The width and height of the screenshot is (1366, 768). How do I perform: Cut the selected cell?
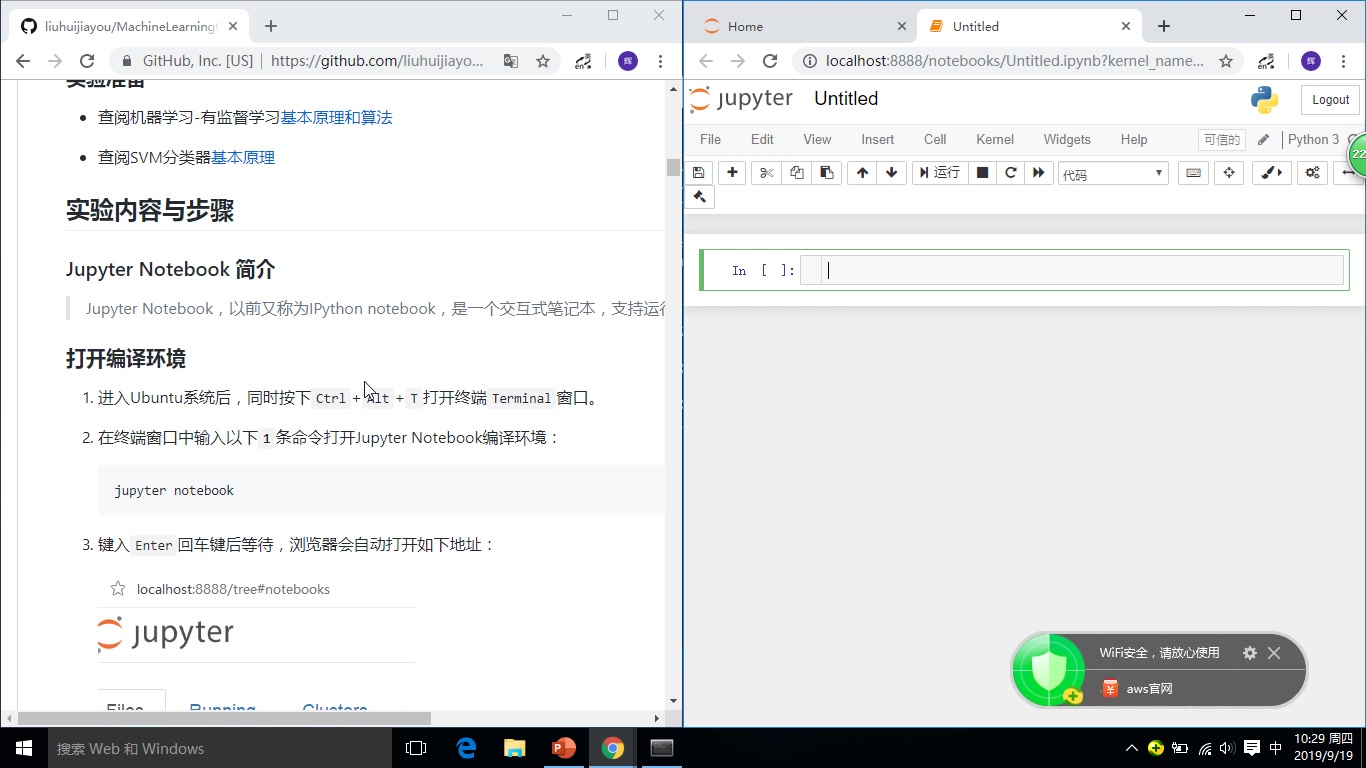[x=765, y=173]
